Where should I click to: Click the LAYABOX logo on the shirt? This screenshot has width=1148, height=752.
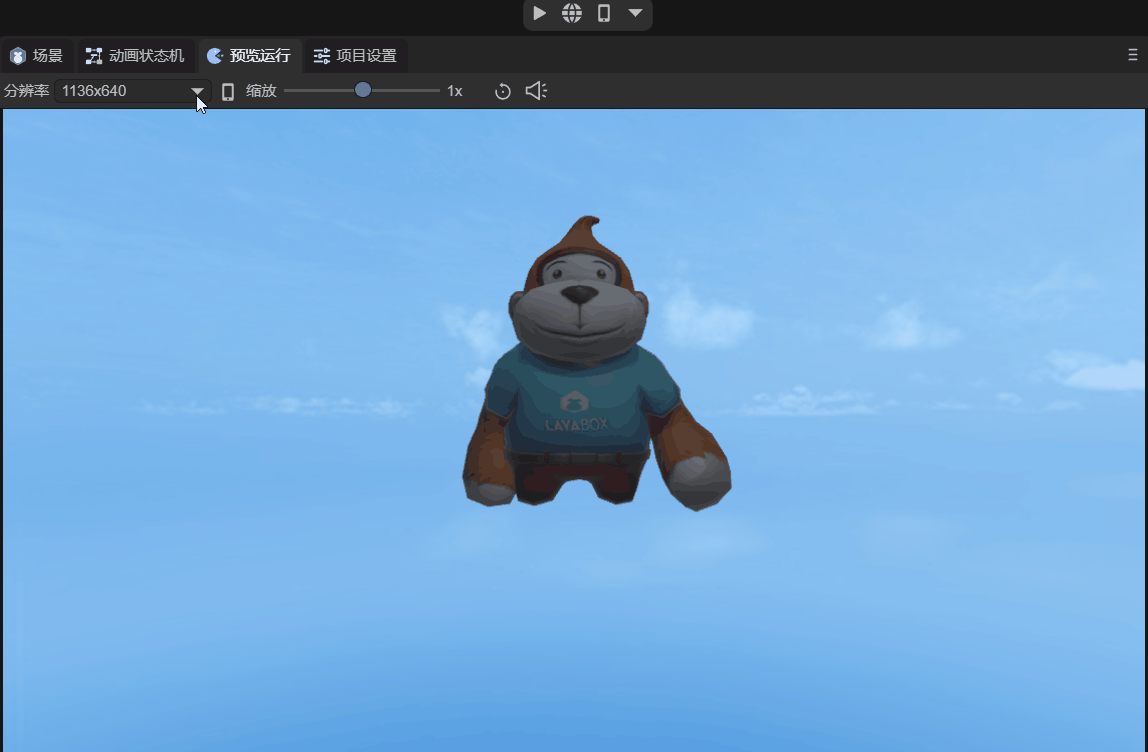[x=575, y=411]
